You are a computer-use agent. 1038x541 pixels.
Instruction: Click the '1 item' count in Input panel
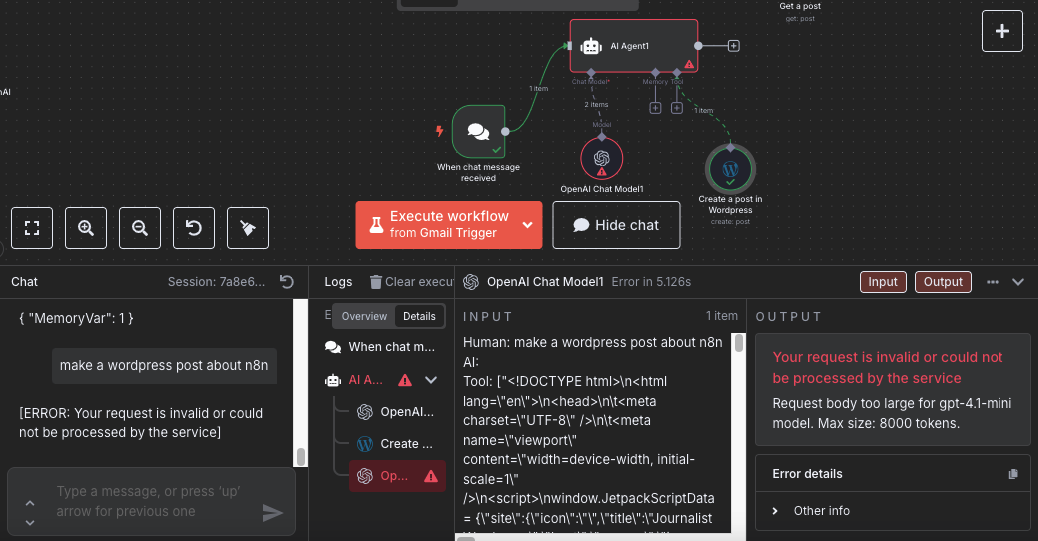722,316
